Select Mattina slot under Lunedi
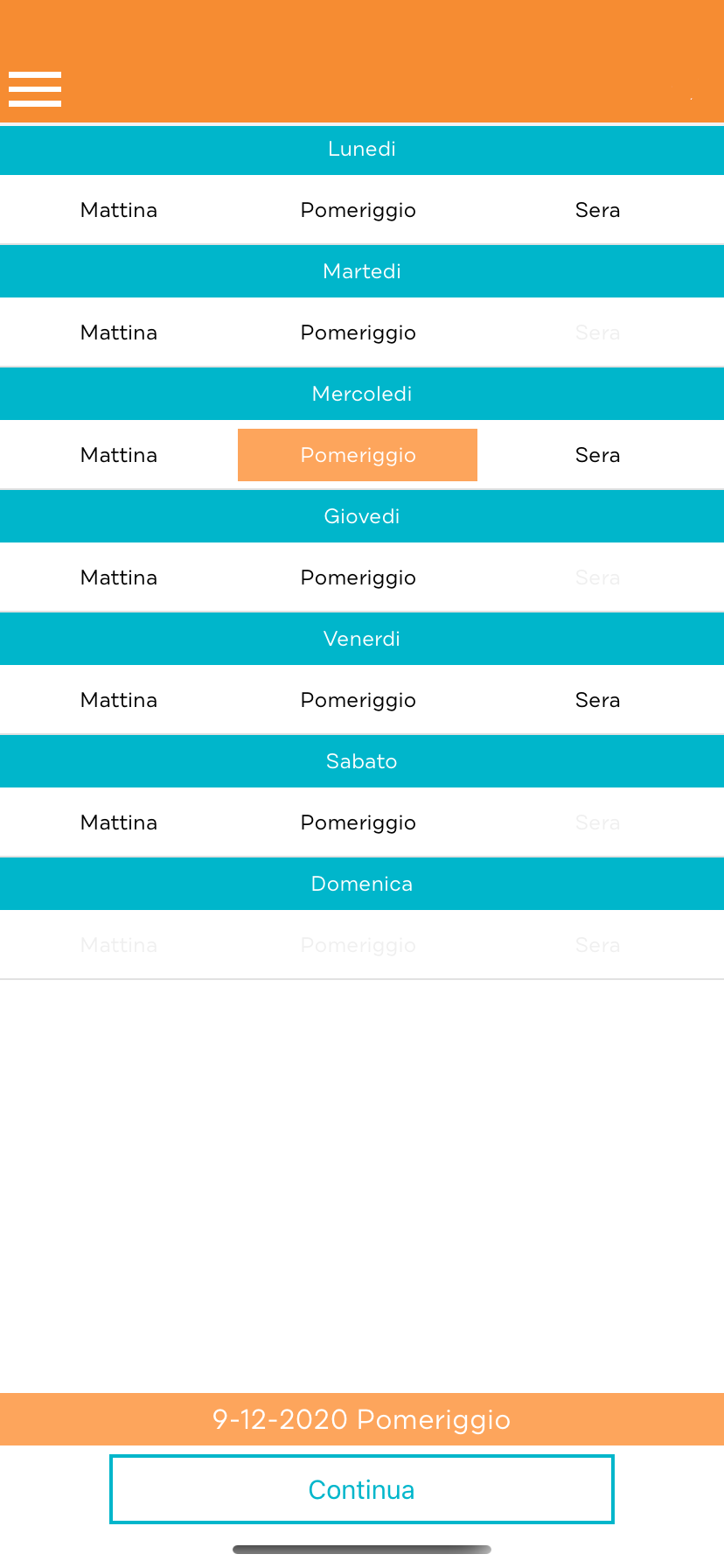The image size is (724, 1568). (119, 210)
